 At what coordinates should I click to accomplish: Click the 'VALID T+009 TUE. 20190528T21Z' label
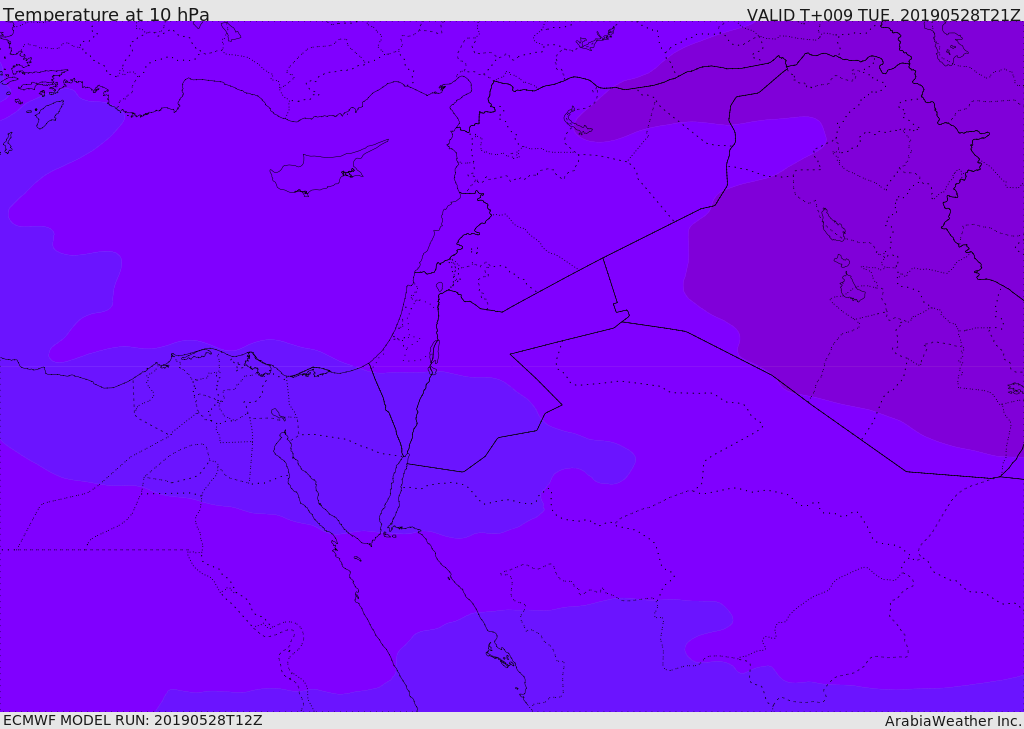coord(884,14)
